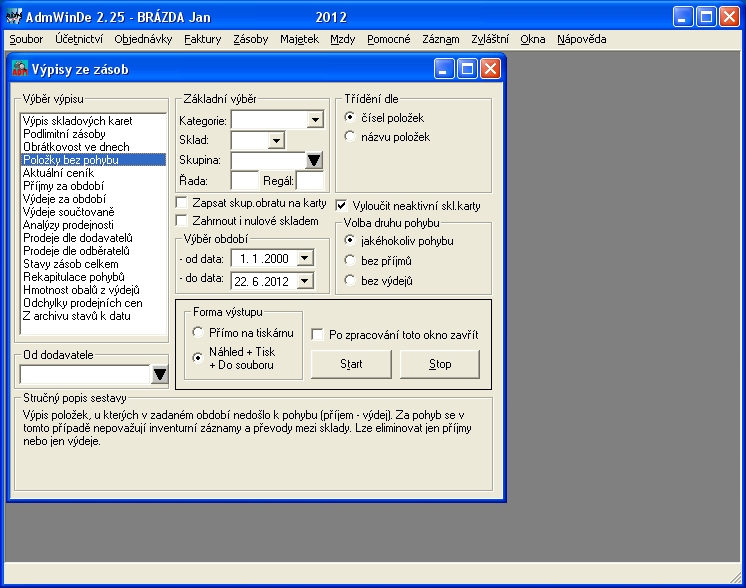Viewport: 746px width, 588px height.
Task: Click the Výpisy ze zásob window icon
Action: pos(20,69)
